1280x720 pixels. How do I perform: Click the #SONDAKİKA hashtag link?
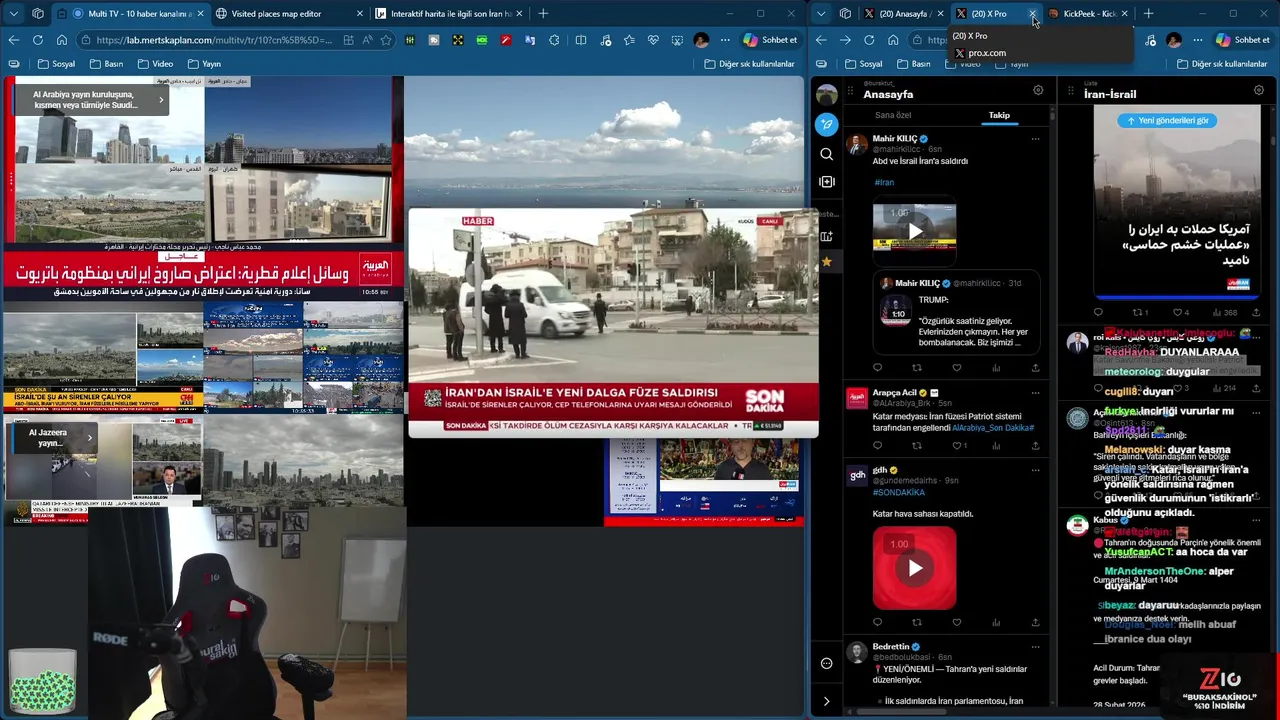coord(899,493)
